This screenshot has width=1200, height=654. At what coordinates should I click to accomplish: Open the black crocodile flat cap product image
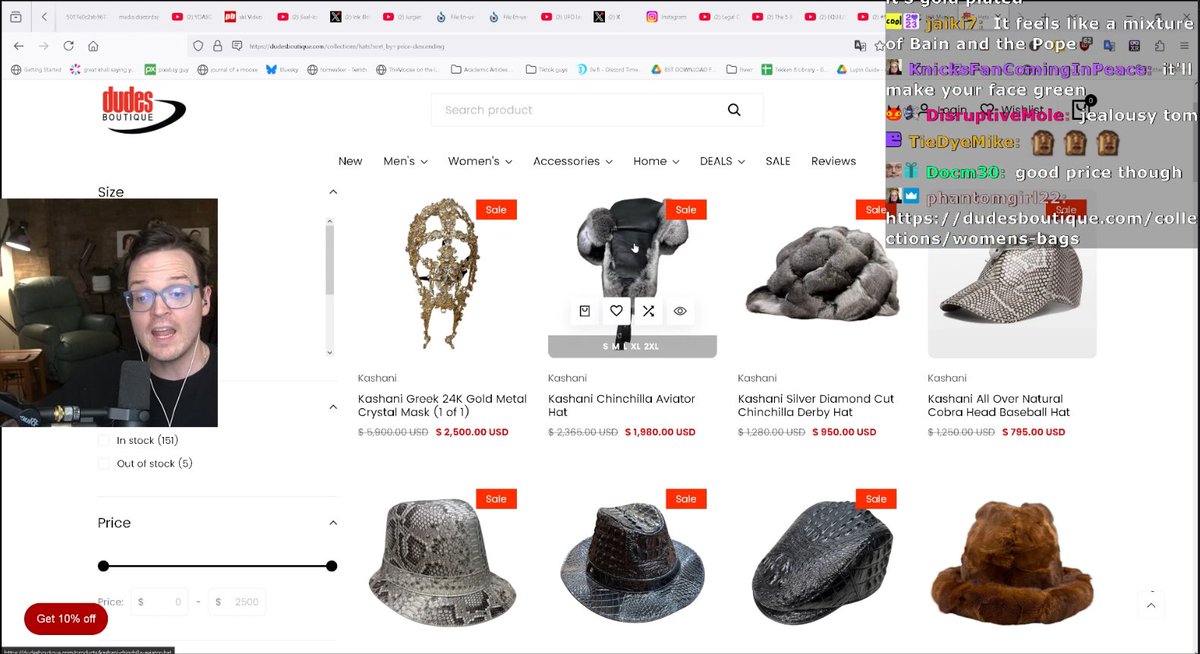coord(822,563)
